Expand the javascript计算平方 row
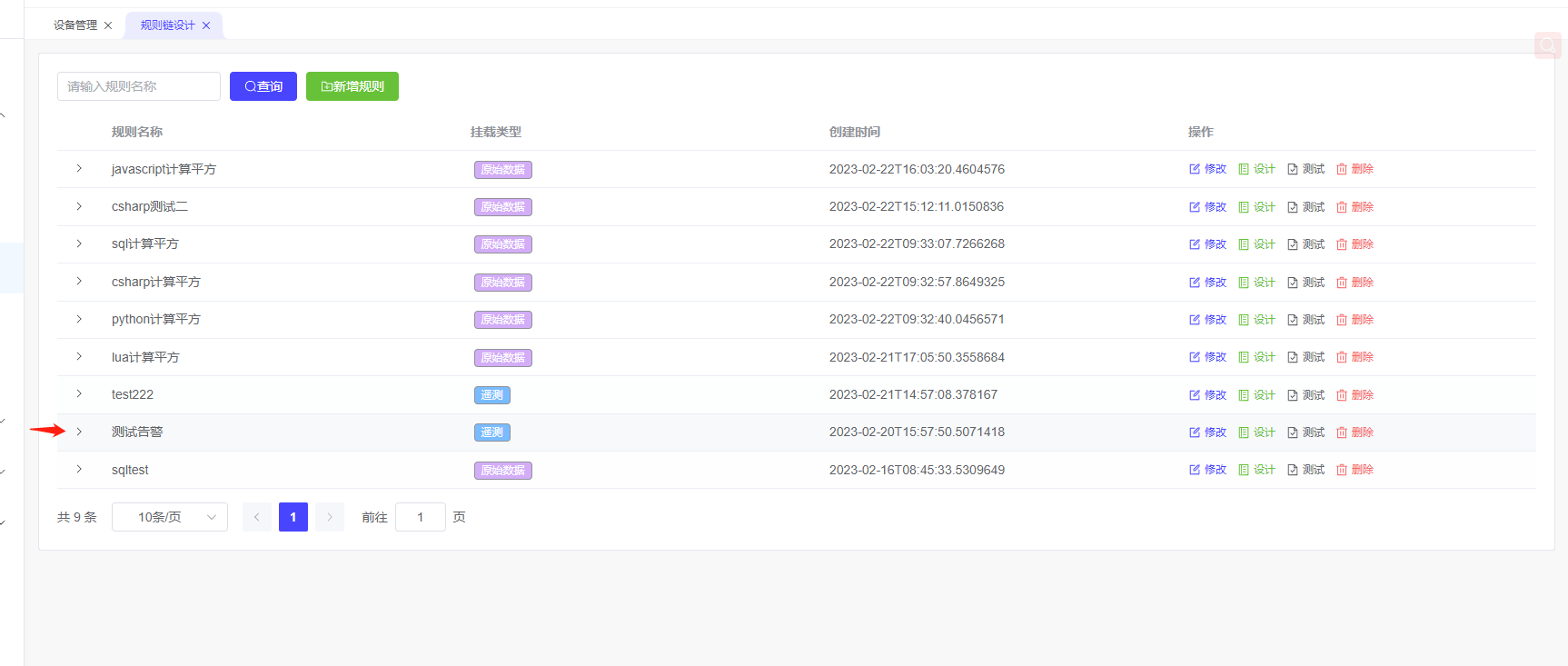Image resolution: width=1568 pixels, height=666 pixels. [x=79, y=169]
